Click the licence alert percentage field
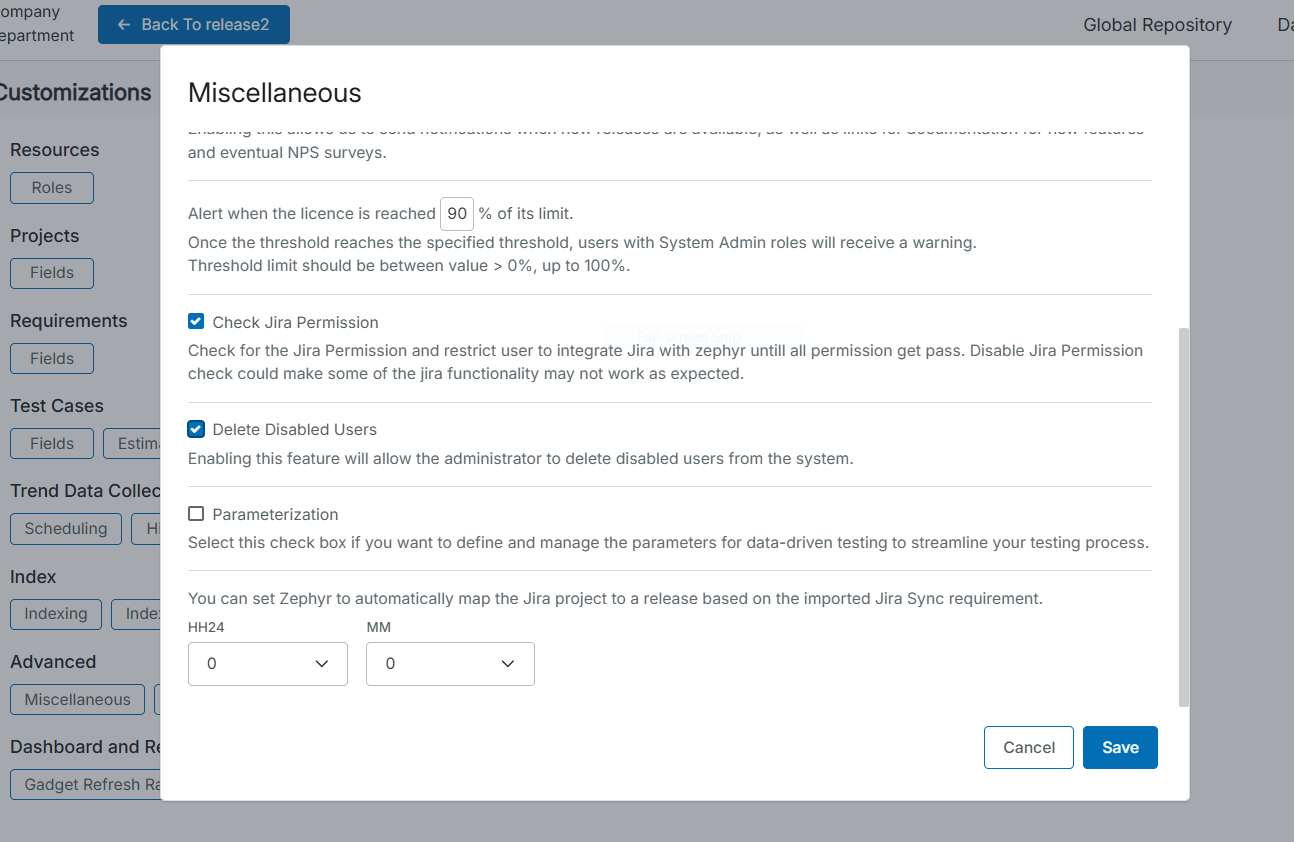This screenshot has width=1294, height=842. (457, 213)
